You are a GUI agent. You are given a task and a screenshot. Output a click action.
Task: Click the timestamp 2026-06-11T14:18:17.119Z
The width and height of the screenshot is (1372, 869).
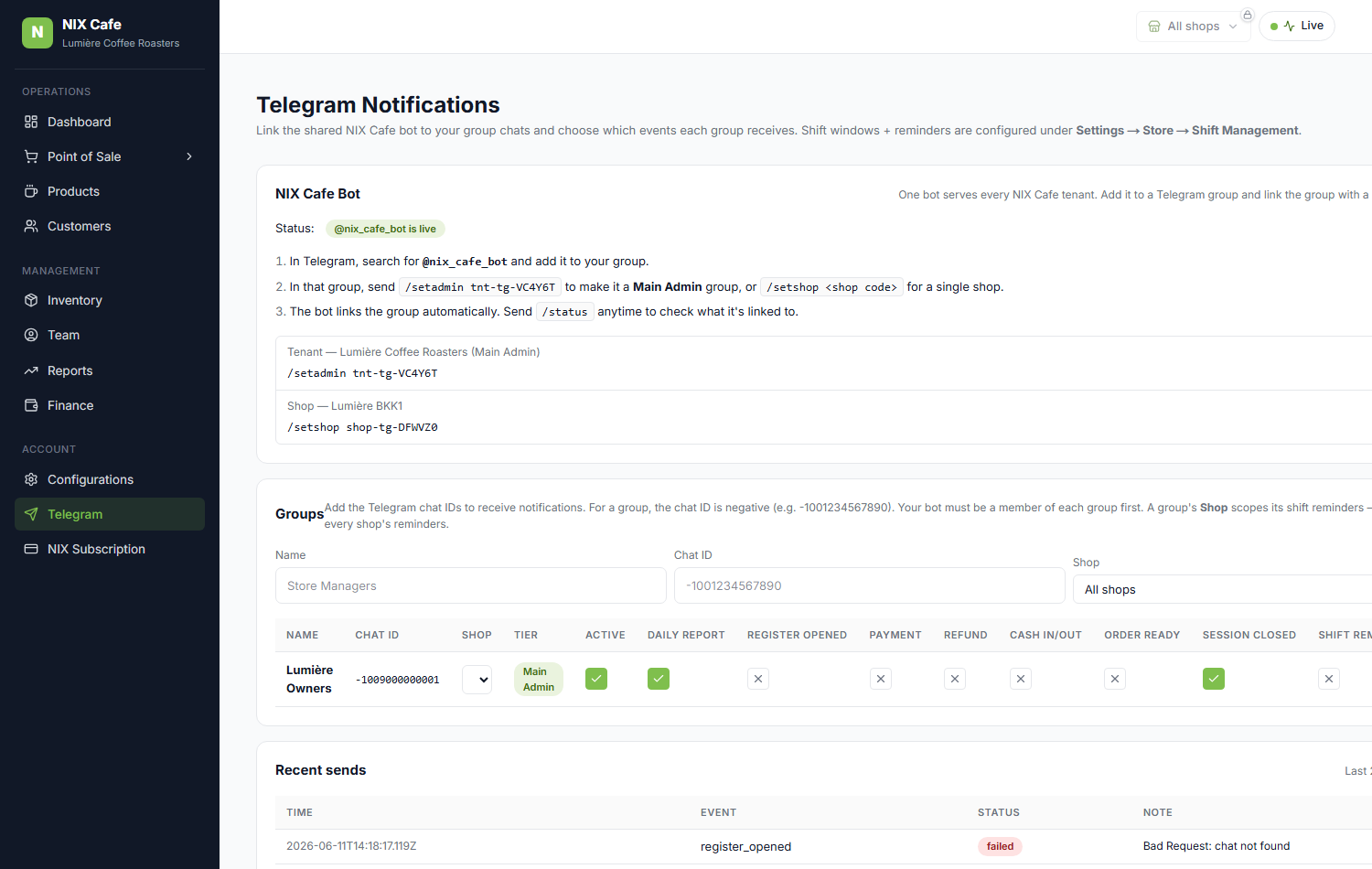click(351, 846)
